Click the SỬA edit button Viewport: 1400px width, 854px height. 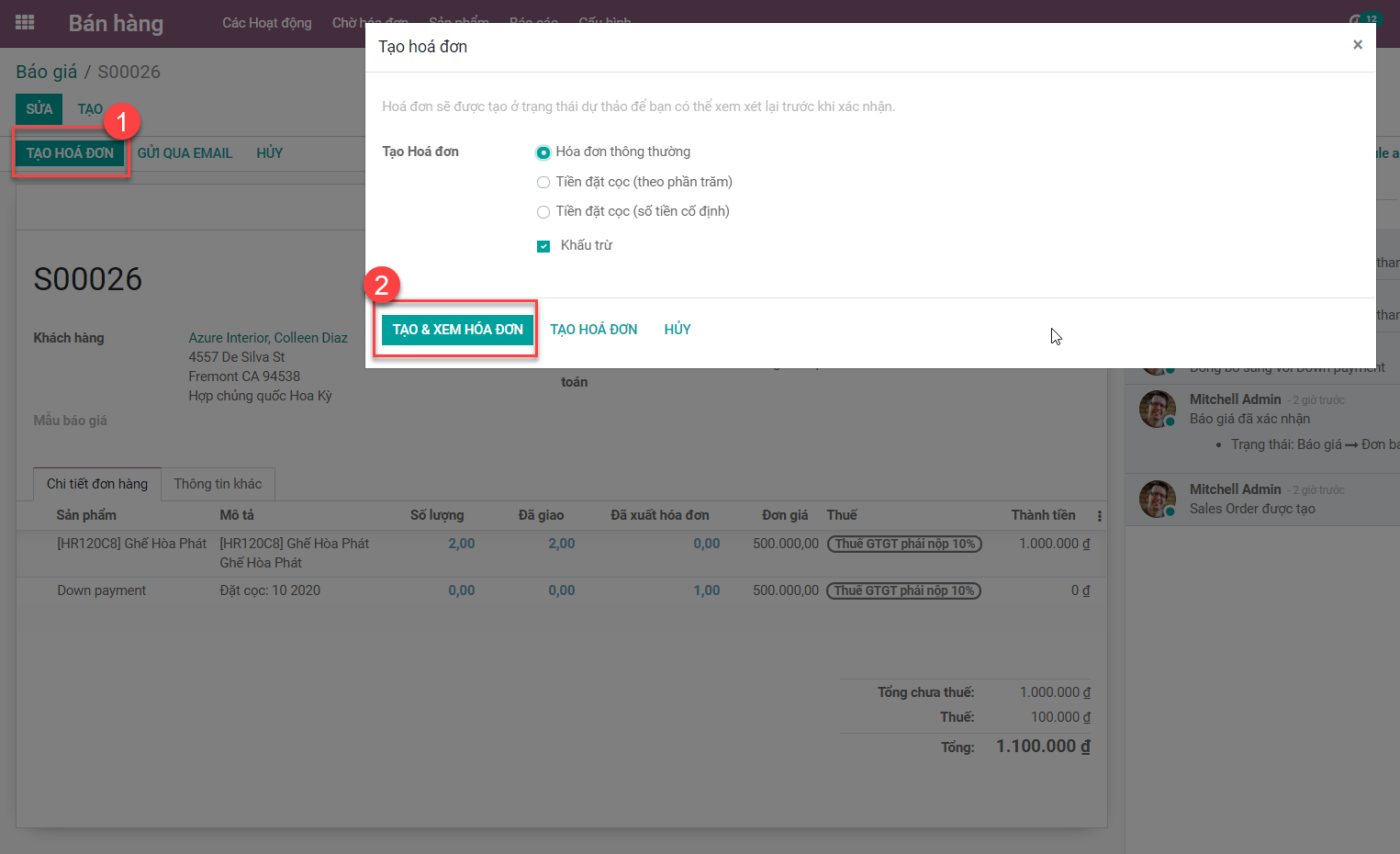[x=39, y=109]
